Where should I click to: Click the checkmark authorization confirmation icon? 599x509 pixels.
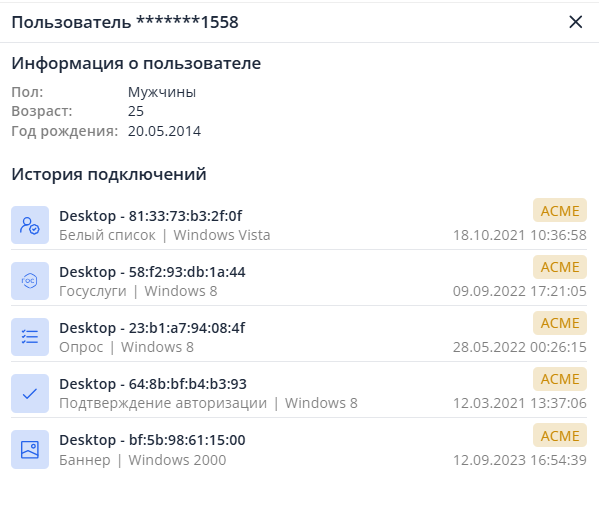tap(30, 393)
